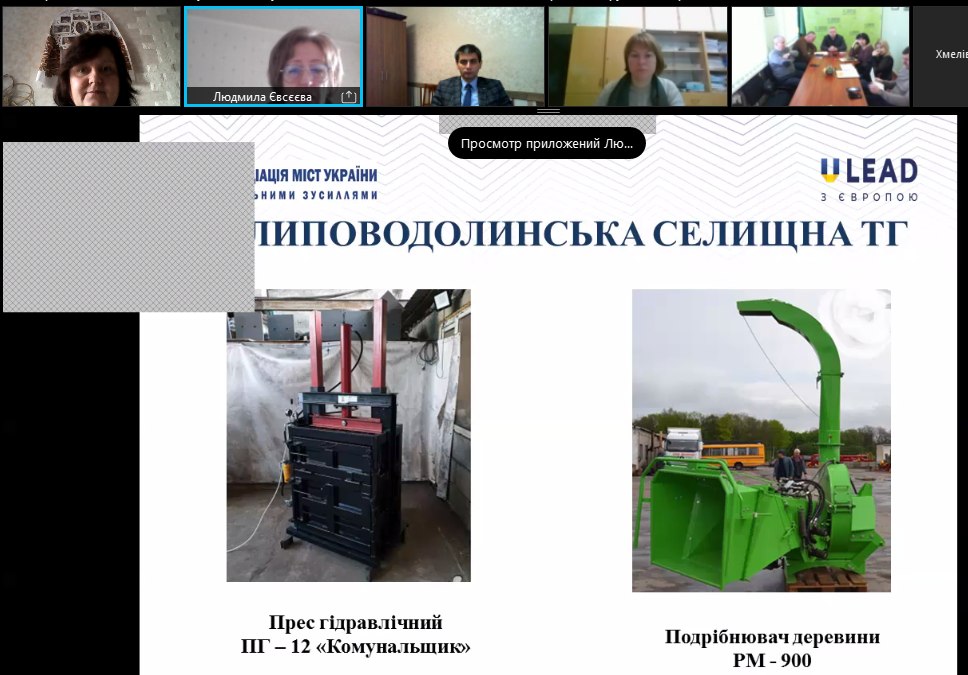Image resolution: width=968 pixels, height=675 pixels.
Task: Select the first participant's video thumbnail
Action: click(x=90, y=56)
